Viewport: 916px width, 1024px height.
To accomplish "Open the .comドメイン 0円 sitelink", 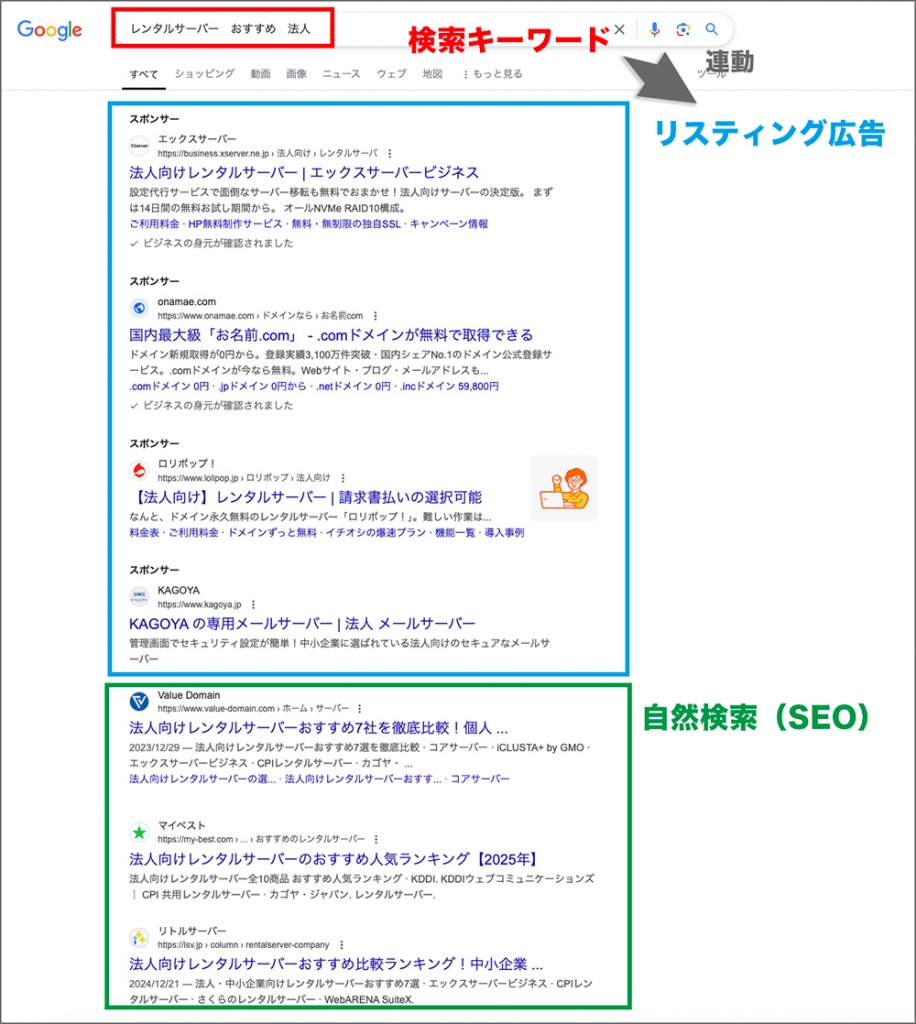I will click(x=169, y=386).
